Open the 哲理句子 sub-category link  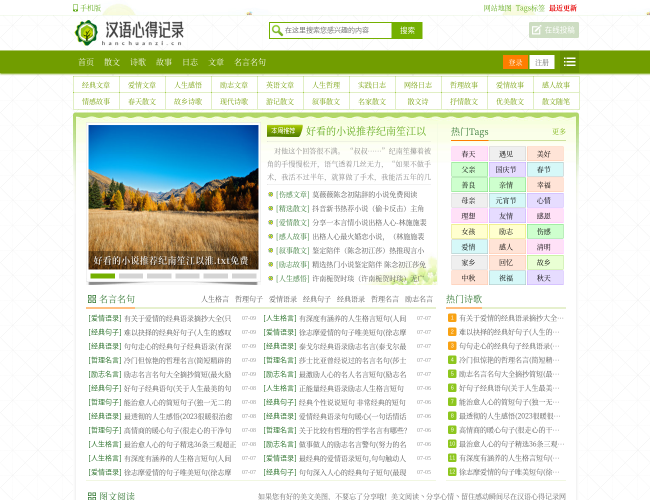(249, 299)
